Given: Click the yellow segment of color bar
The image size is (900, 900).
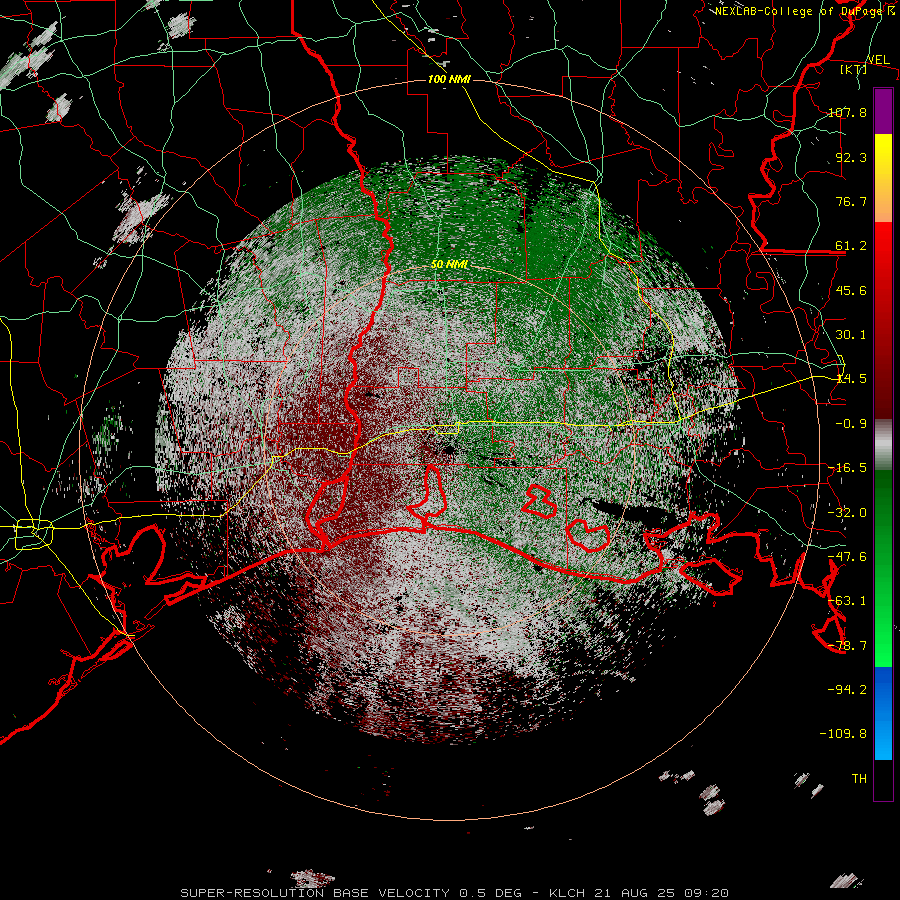Looking at the screenshot, I should pyautogui.click(x=883, y=178).
